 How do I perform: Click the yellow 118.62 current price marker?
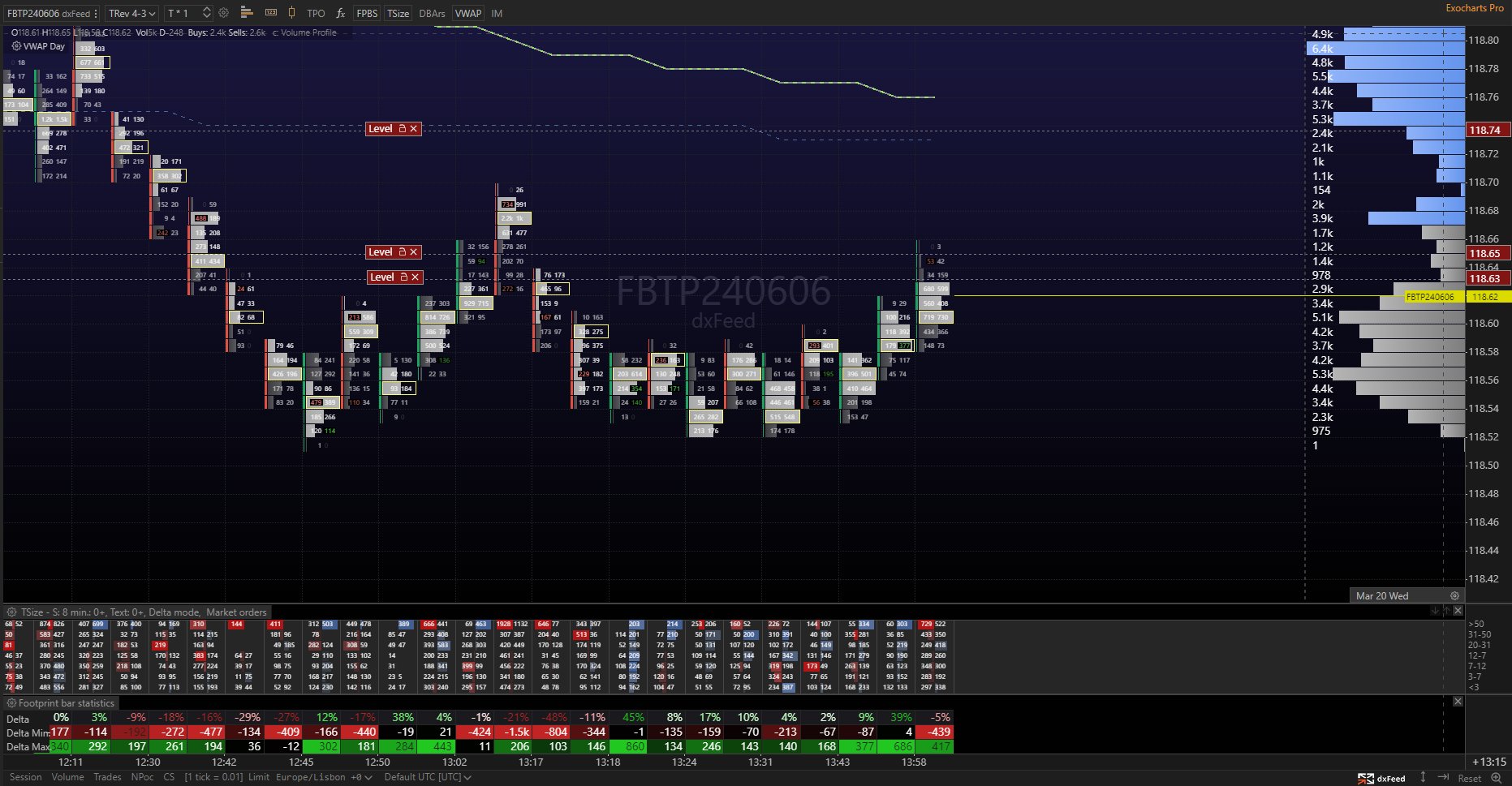tap(1488, 297)
